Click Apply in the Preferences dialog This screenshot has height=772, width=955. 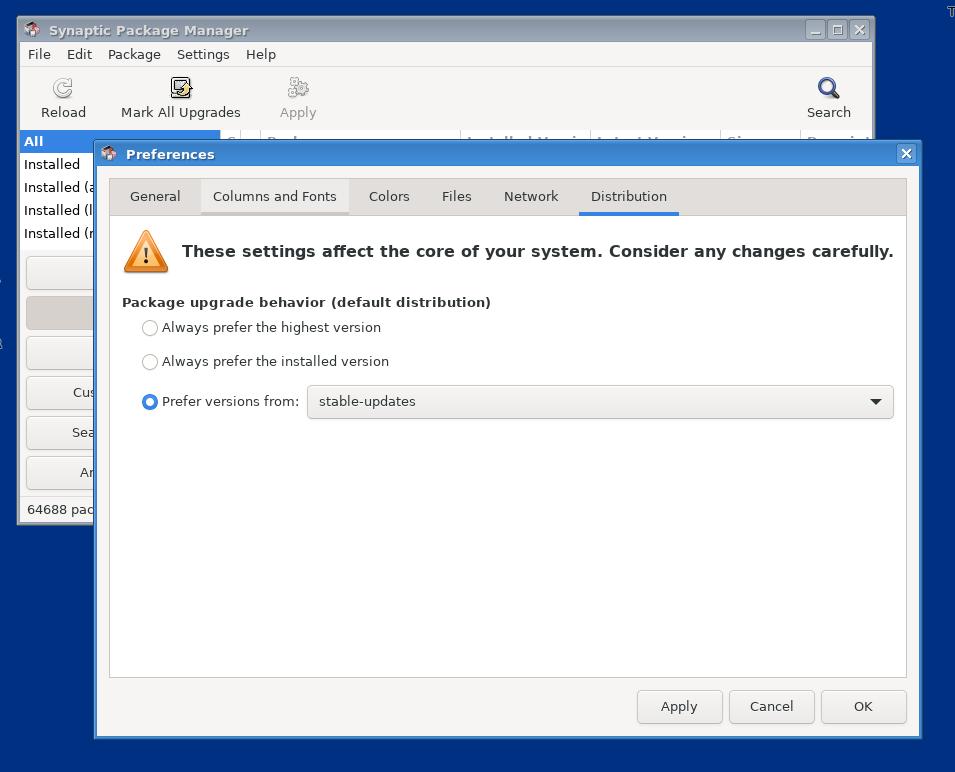click(679, 706)
